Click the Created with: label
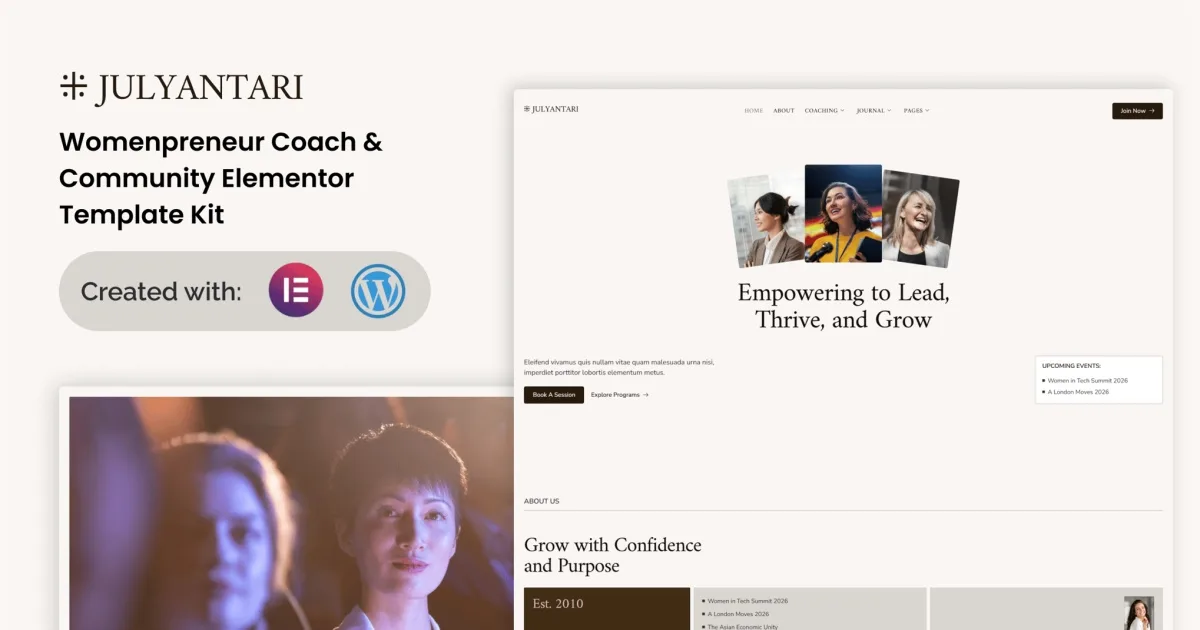 pyautogui.click(x=161, y=292)
